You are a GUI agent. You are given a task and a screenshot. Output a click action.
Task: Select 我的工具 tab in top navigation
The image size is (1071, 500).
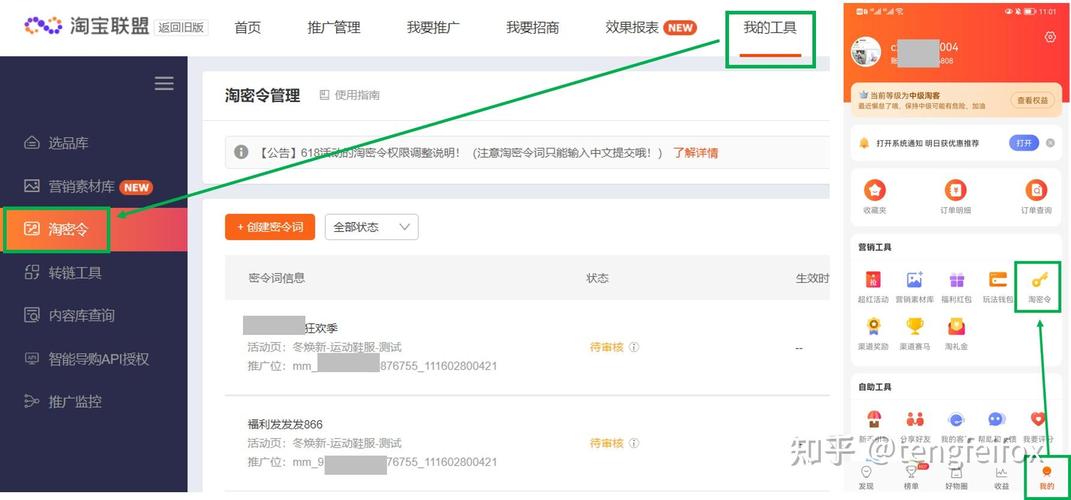770,28
